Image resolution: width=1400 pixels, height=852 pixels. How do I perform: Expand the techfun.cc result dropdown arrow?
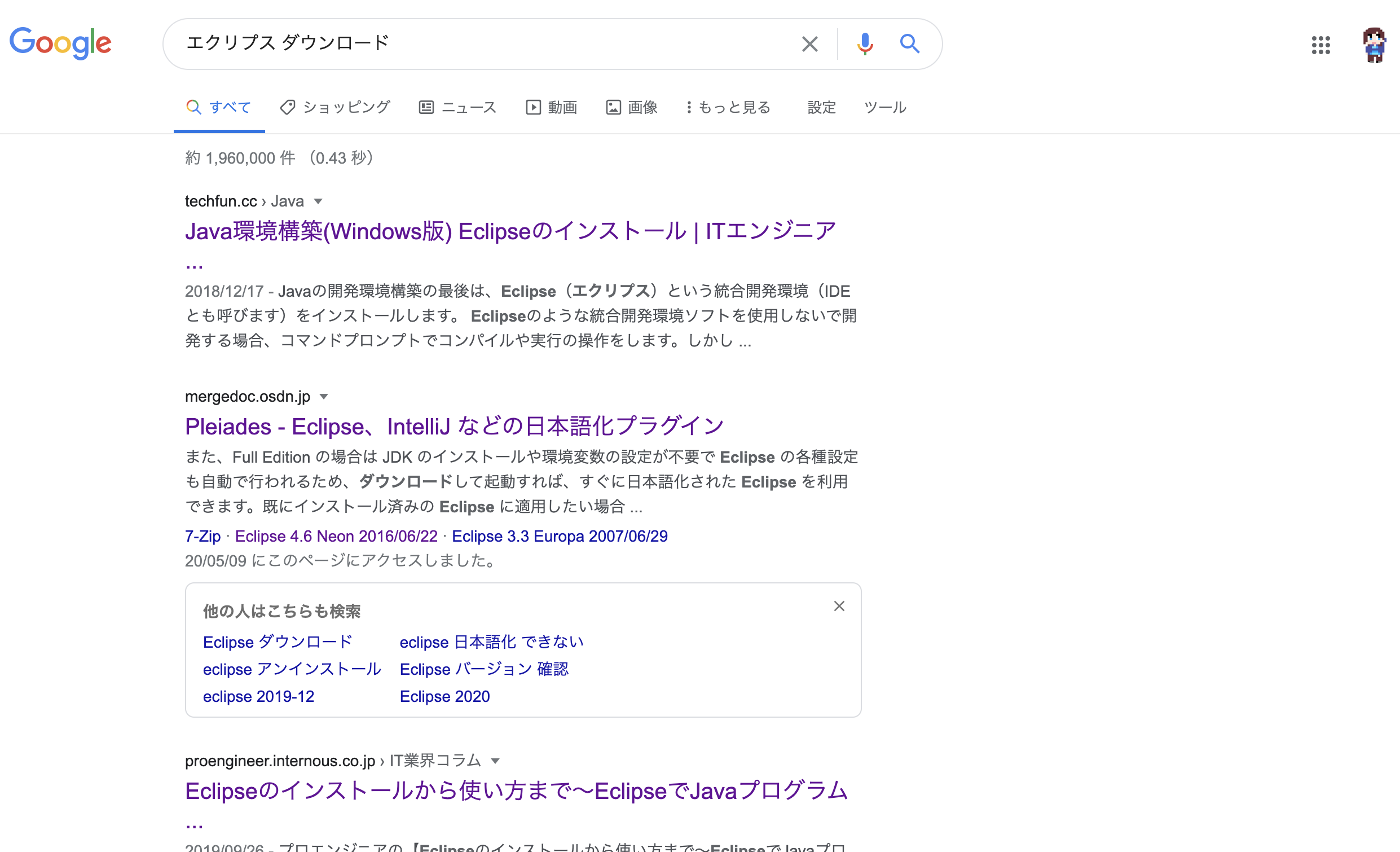tap(318, 201)
